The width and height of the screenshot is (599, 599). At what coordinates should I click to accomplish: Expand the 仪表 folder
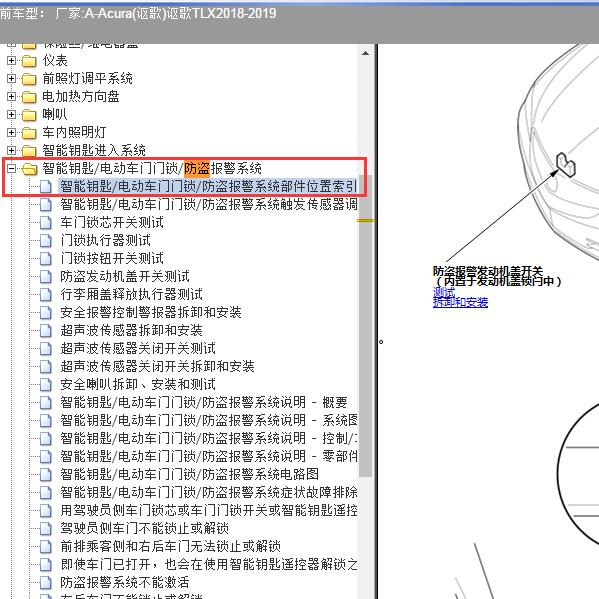tap(11, 60)
